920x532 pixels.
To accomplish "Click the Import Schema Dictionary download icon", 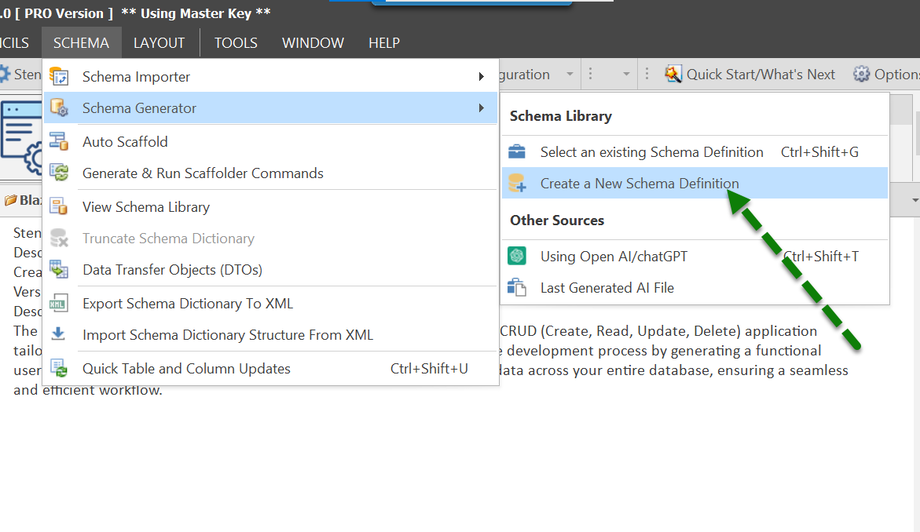I will click(59, 334).
